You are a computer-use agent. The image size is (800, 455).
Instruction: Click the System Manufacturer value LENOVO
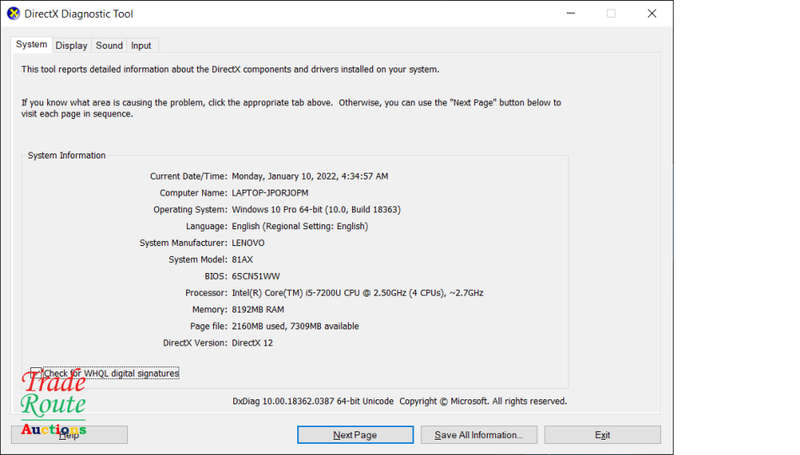click(x=248, y=243)
